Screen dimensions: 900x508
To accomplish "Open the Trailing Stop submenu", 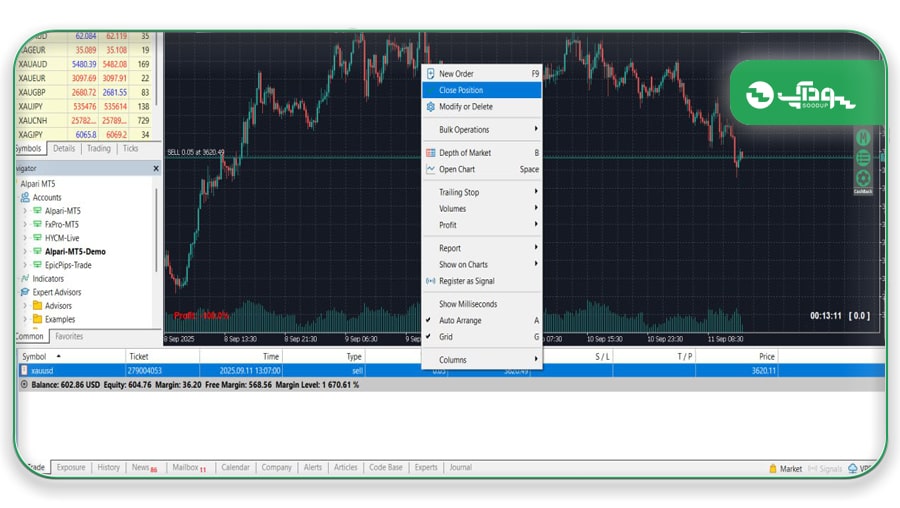I will click(482, 192).
